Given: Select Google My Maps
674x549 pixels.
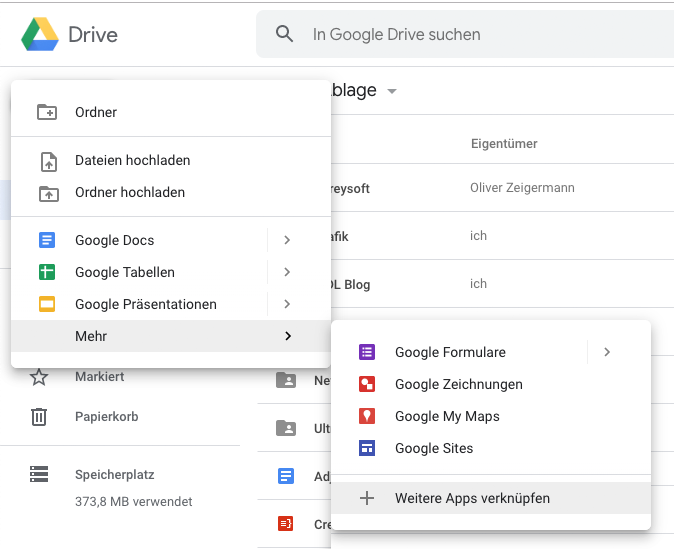Looking at the screenshot, I should pos(491,416).
